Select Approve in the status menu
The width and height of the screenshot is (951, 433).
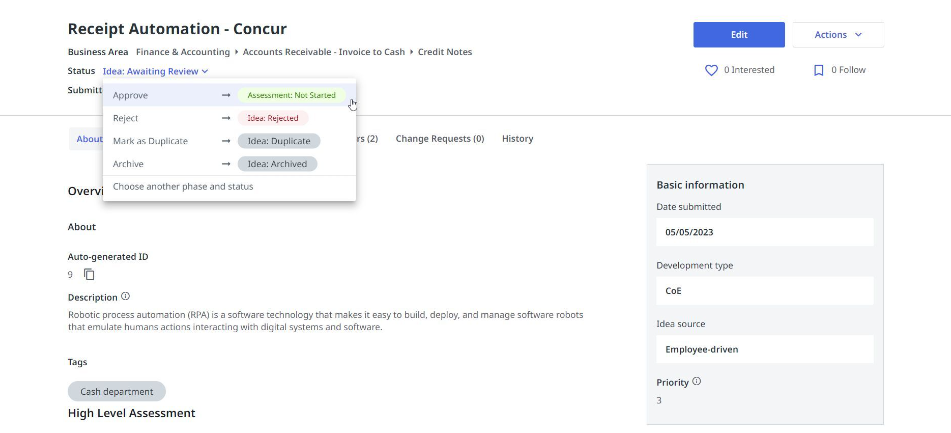click(229, 95)
